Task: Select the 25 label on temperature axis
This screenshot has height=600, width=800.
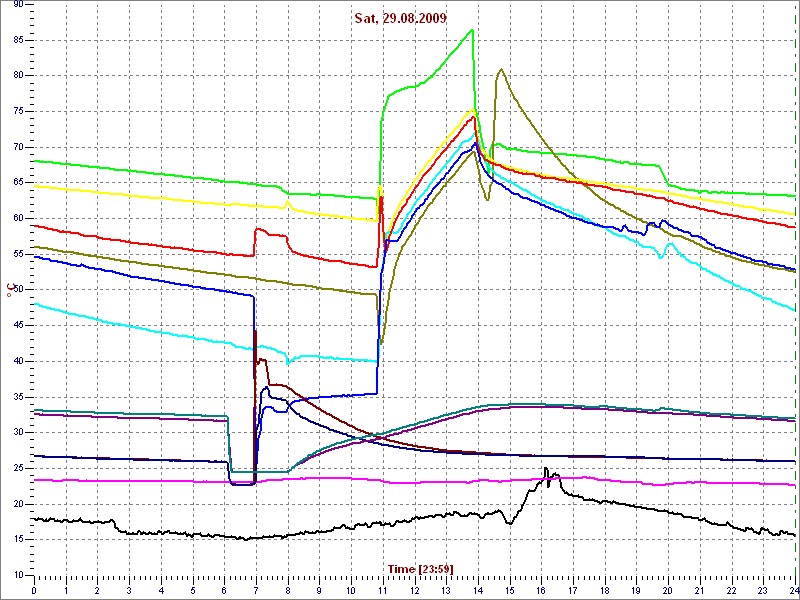Action: coord(17,468)
